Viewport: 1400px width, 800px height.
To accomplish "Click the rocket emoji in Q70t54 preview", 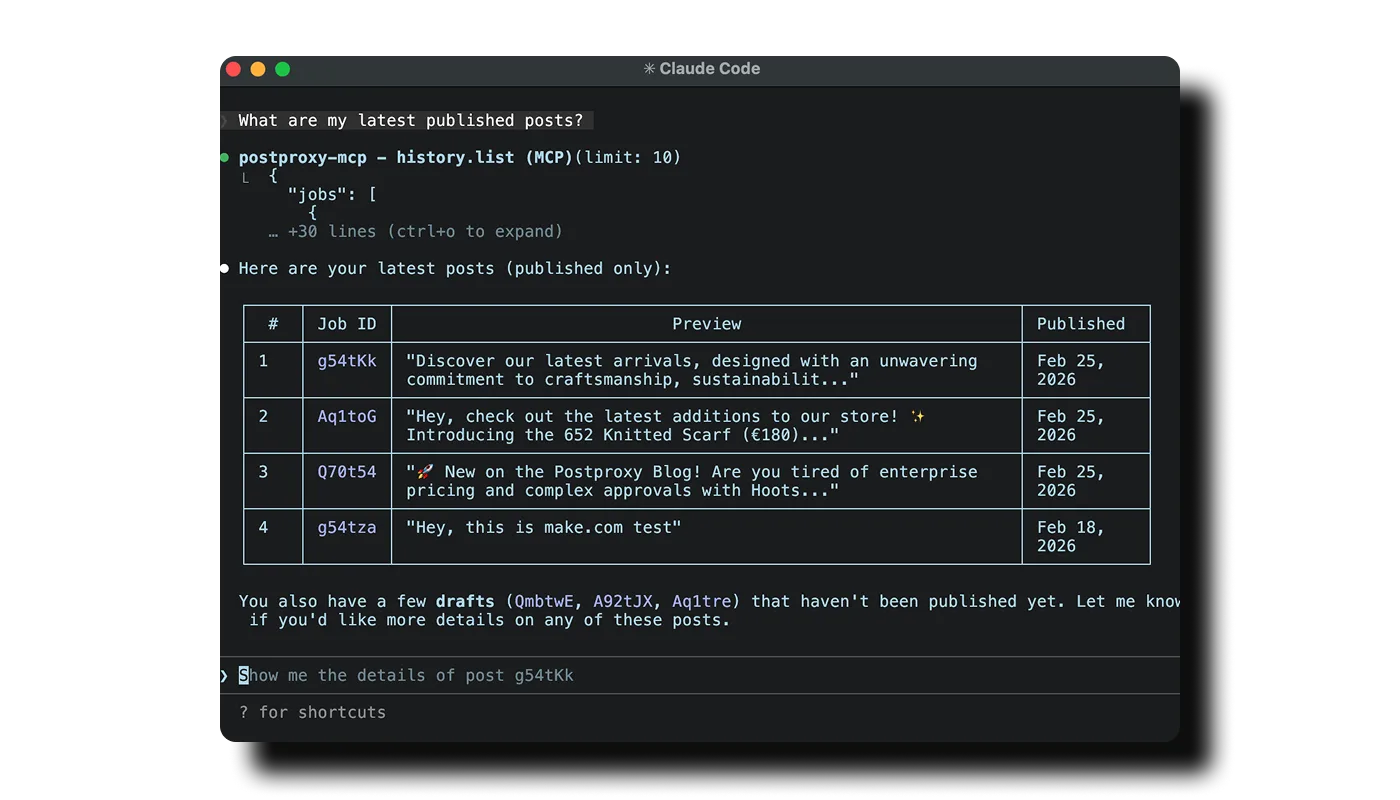I will click(x=425, y=472).
